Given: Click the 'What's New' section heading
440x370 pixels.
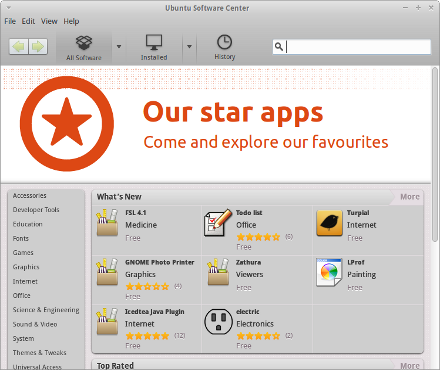Looking at the screenshot, I should point(119,197).
